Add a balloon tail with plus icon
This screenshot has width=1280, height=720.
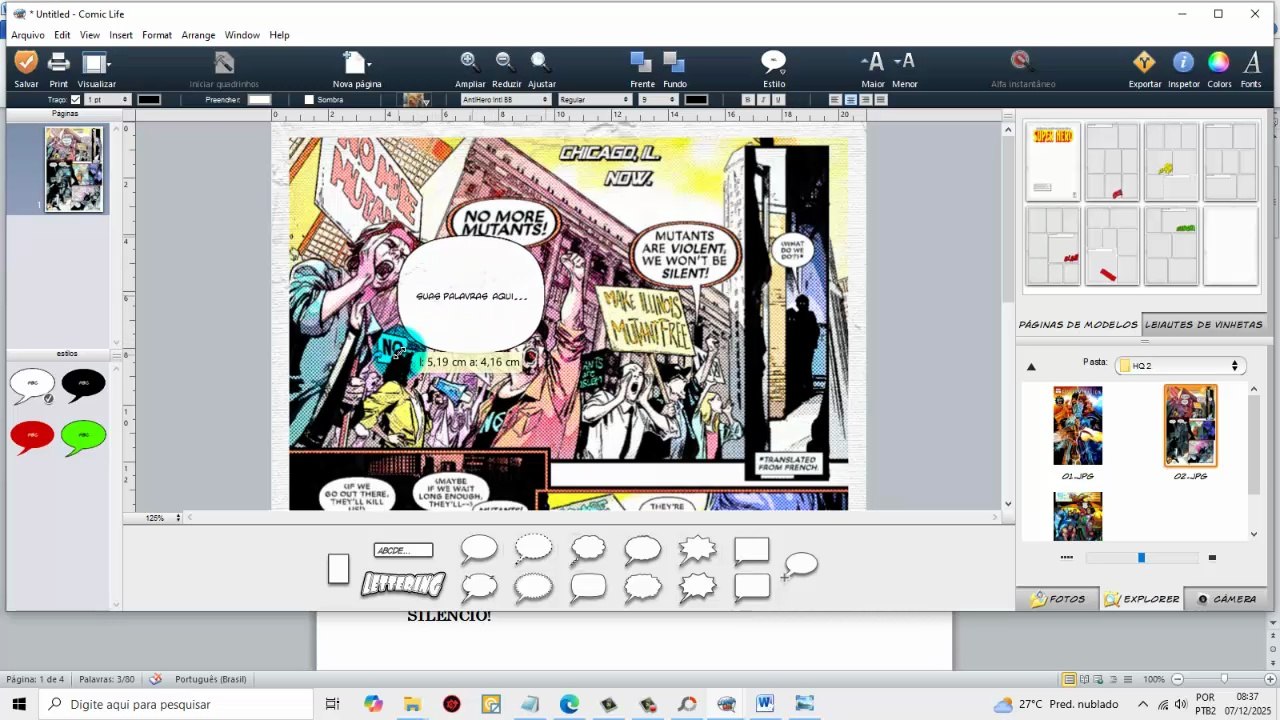pos(800,566)
